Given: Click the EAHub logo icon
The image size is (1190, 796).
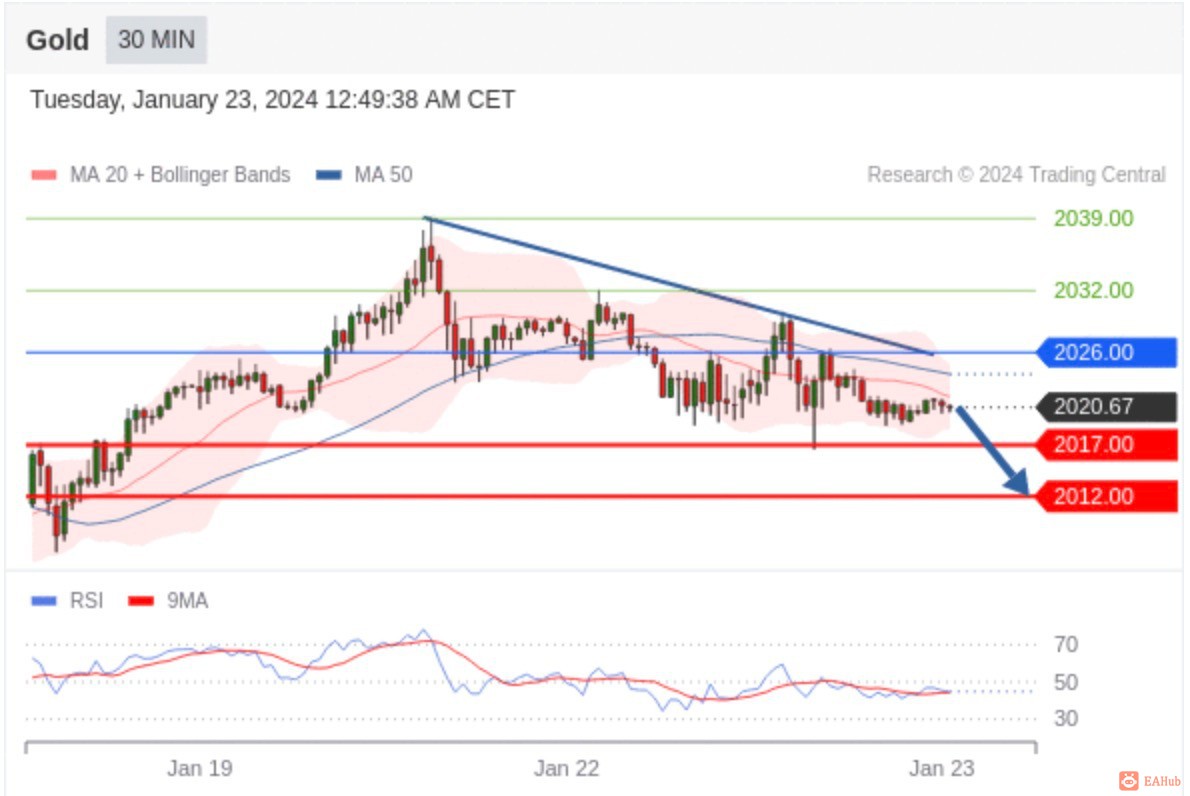Looking at the screenshot, I should click(1129, 780).
